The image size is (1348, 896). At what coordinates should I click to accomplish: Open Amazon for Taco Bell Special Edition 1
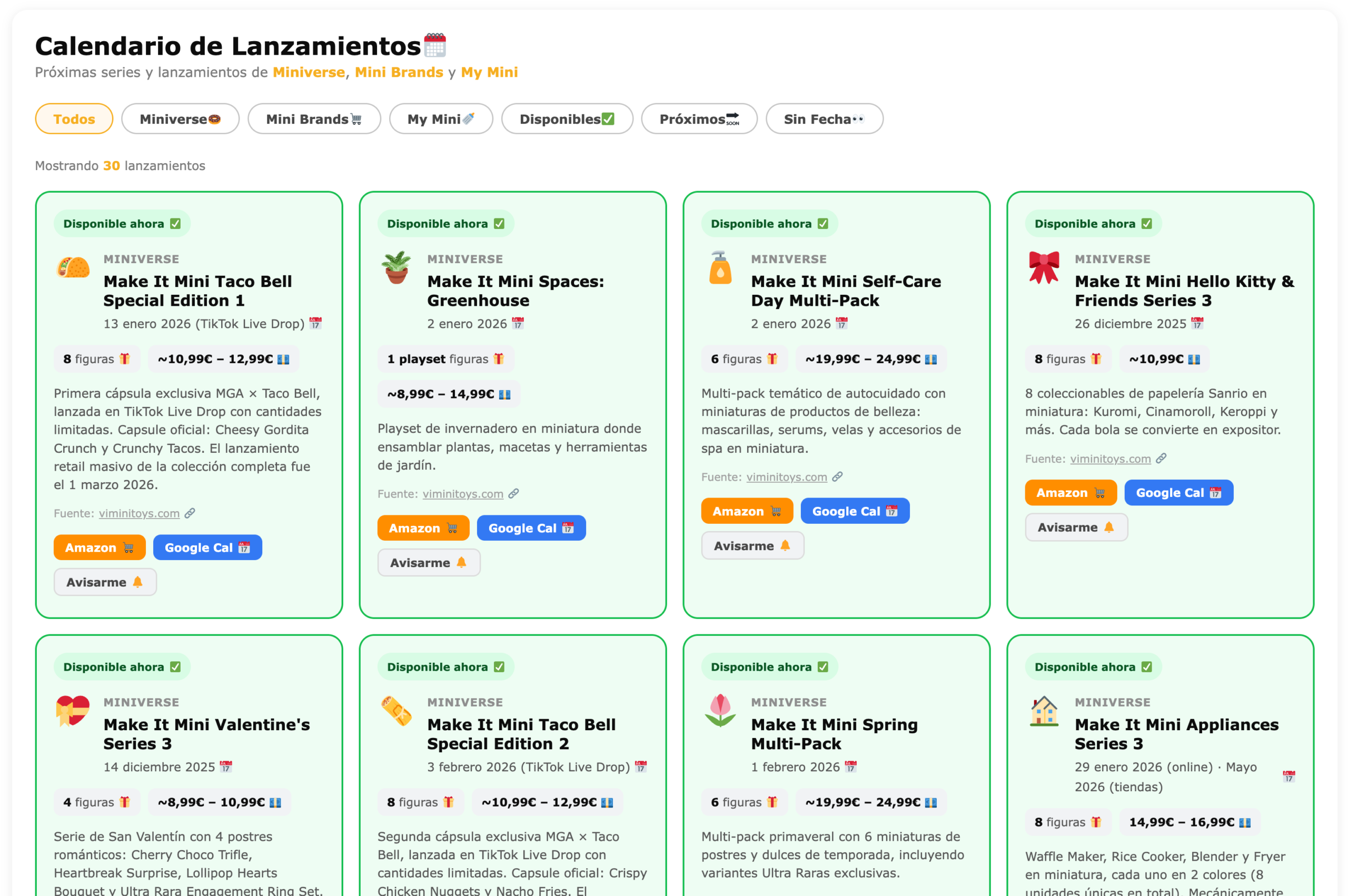pyautogui.click(x=100, y=547)
